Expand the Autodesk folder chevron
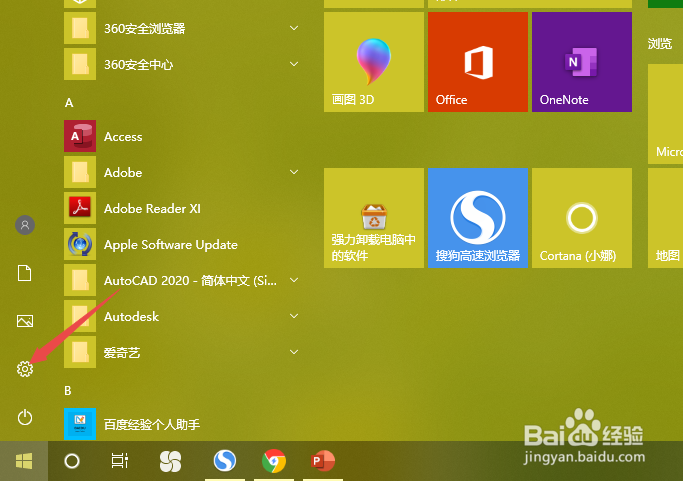 click(294, 316)
